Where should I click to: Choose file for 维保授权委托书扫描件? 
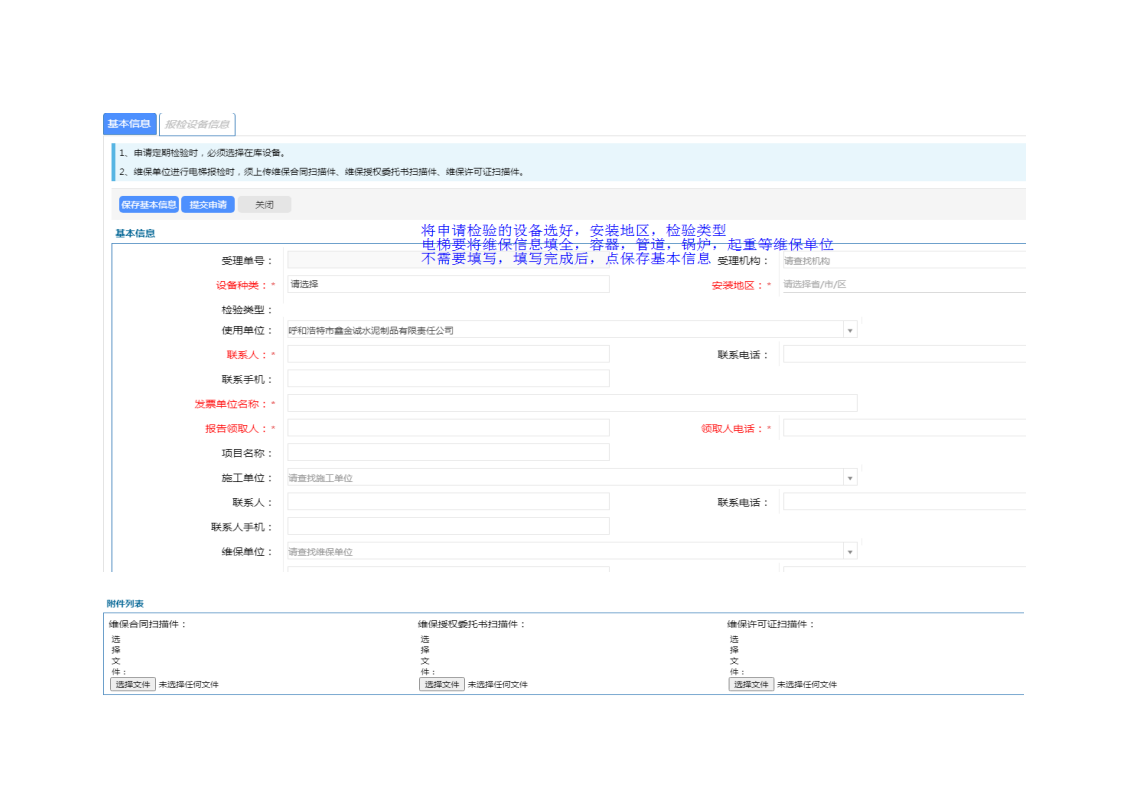click(x=442, y=684)
